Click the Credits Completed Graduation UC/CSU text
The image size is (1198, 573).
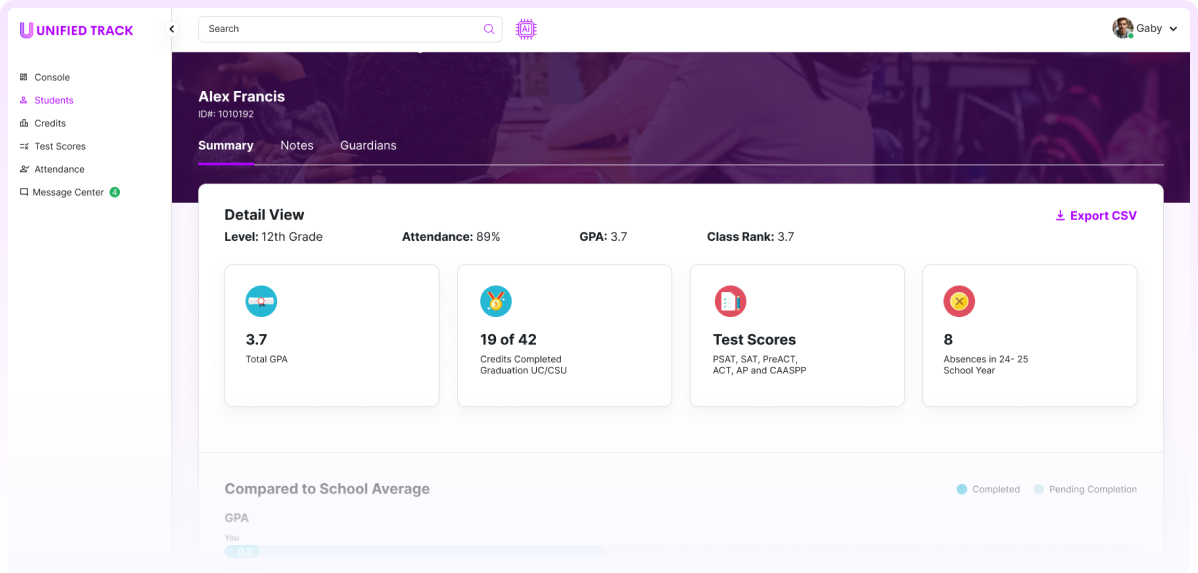point(523,365)
